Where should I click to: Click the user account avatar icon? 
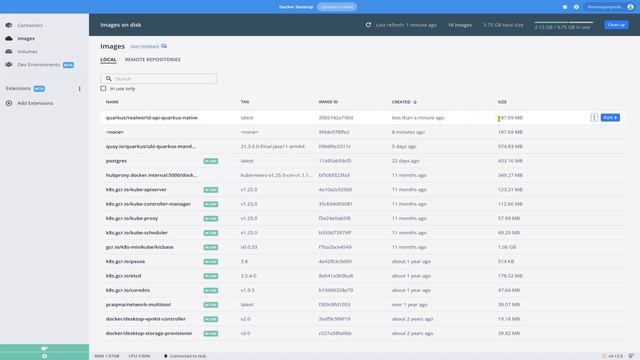631,7
